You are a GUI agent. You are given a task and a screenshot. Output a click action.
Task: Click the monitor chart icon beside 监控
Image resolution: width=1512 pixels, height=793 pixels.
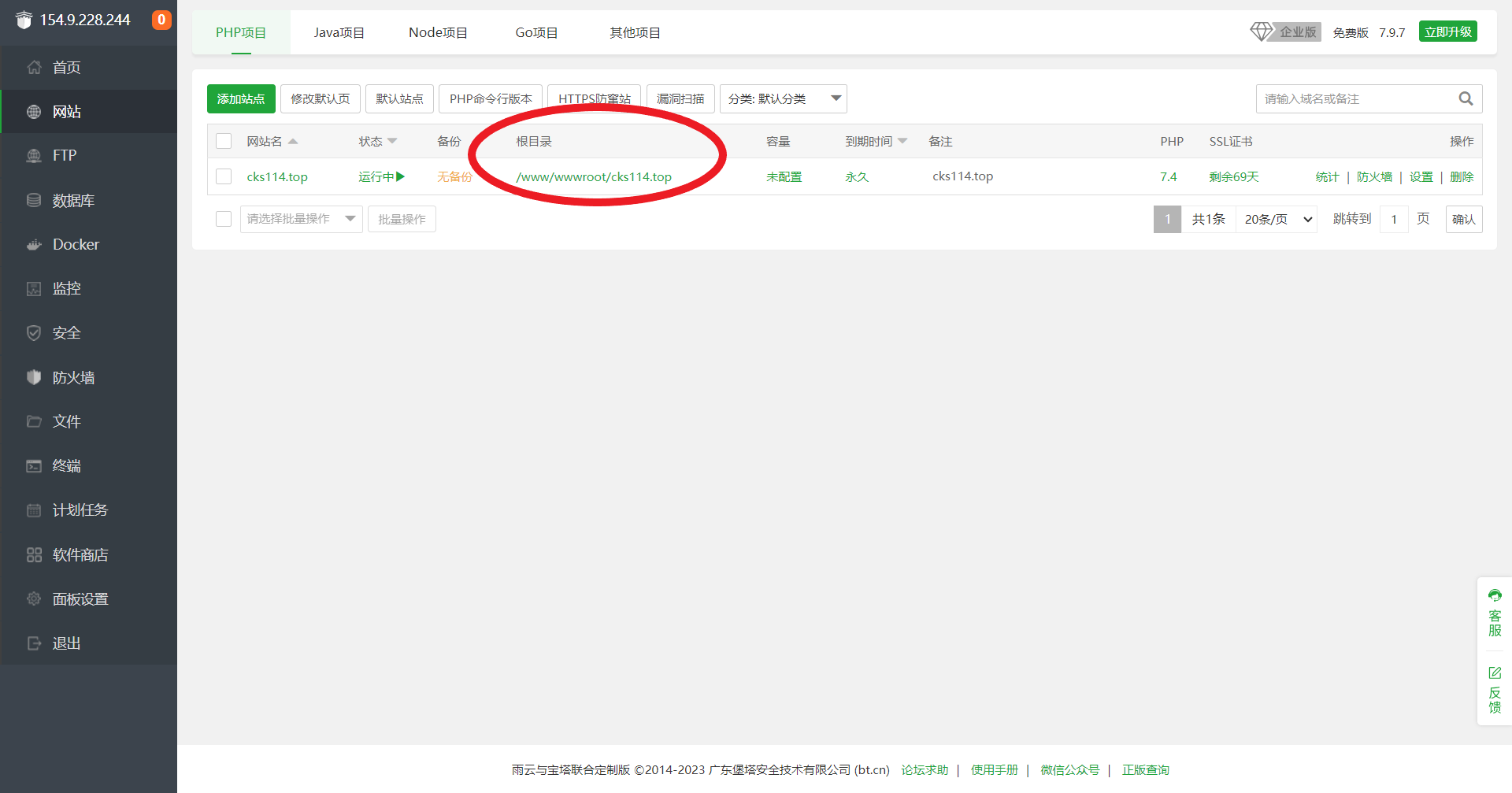pos(34,289)
